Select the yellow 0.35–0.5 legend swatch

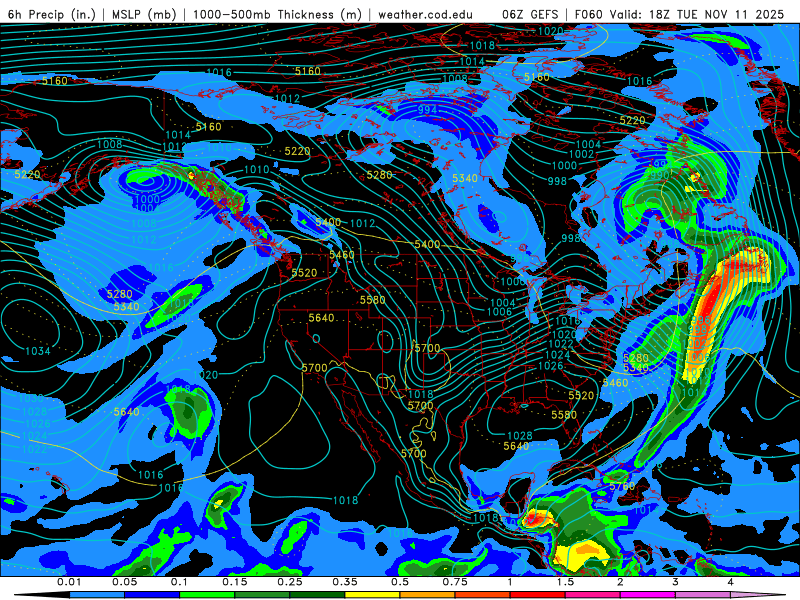tap(372, 595)
